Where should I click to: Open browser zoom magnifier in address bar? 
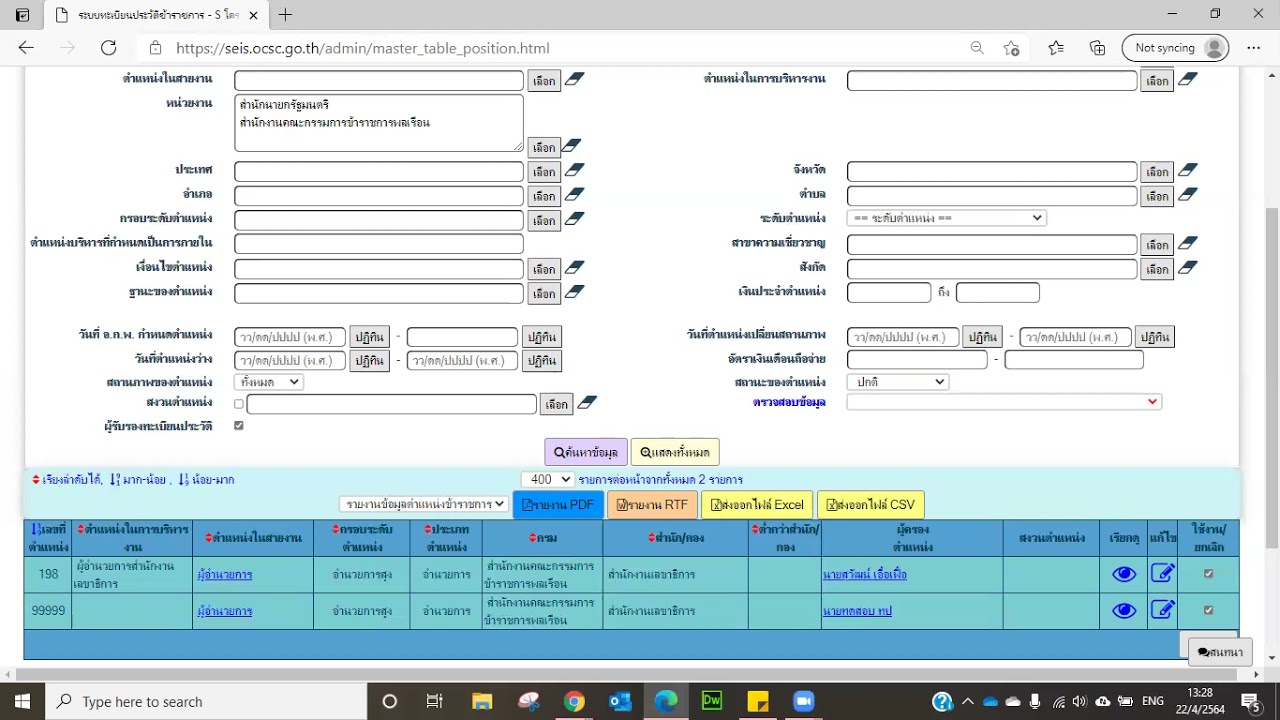(977, 48)
